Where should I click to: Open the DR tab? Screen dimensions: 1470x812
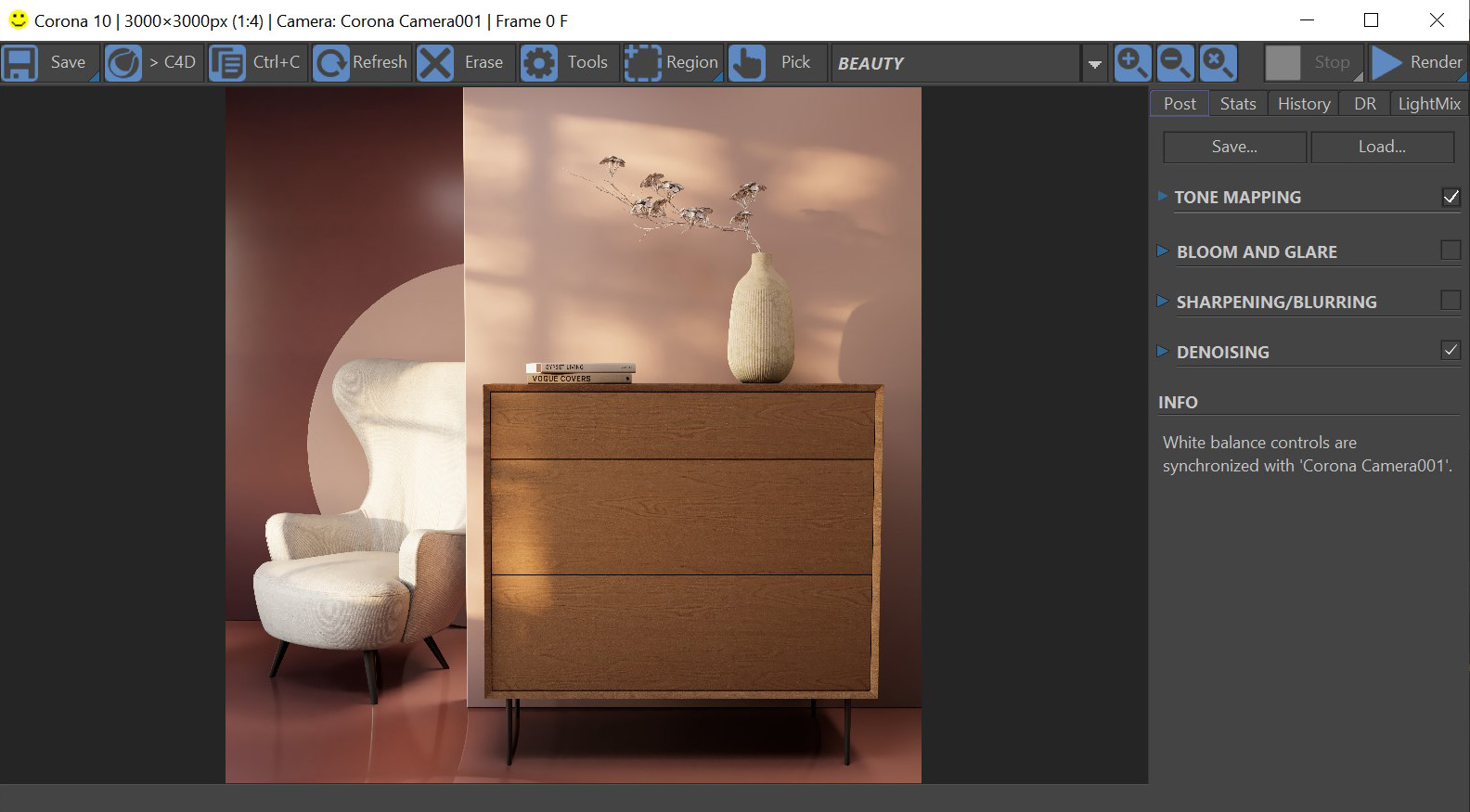(x=1365, y=104)
